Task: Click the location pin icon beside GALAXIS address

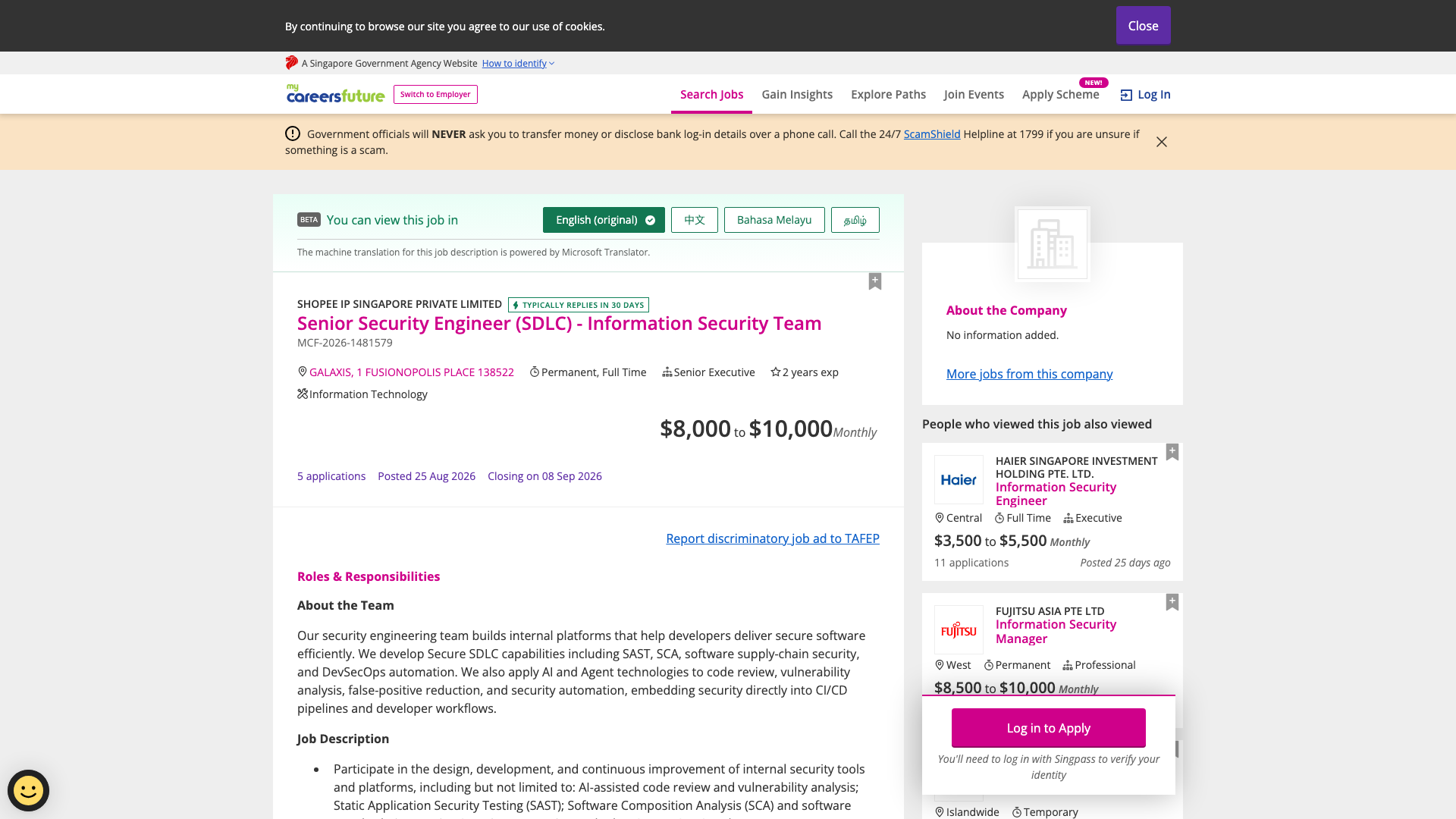Action: click(x=303, y=372)
